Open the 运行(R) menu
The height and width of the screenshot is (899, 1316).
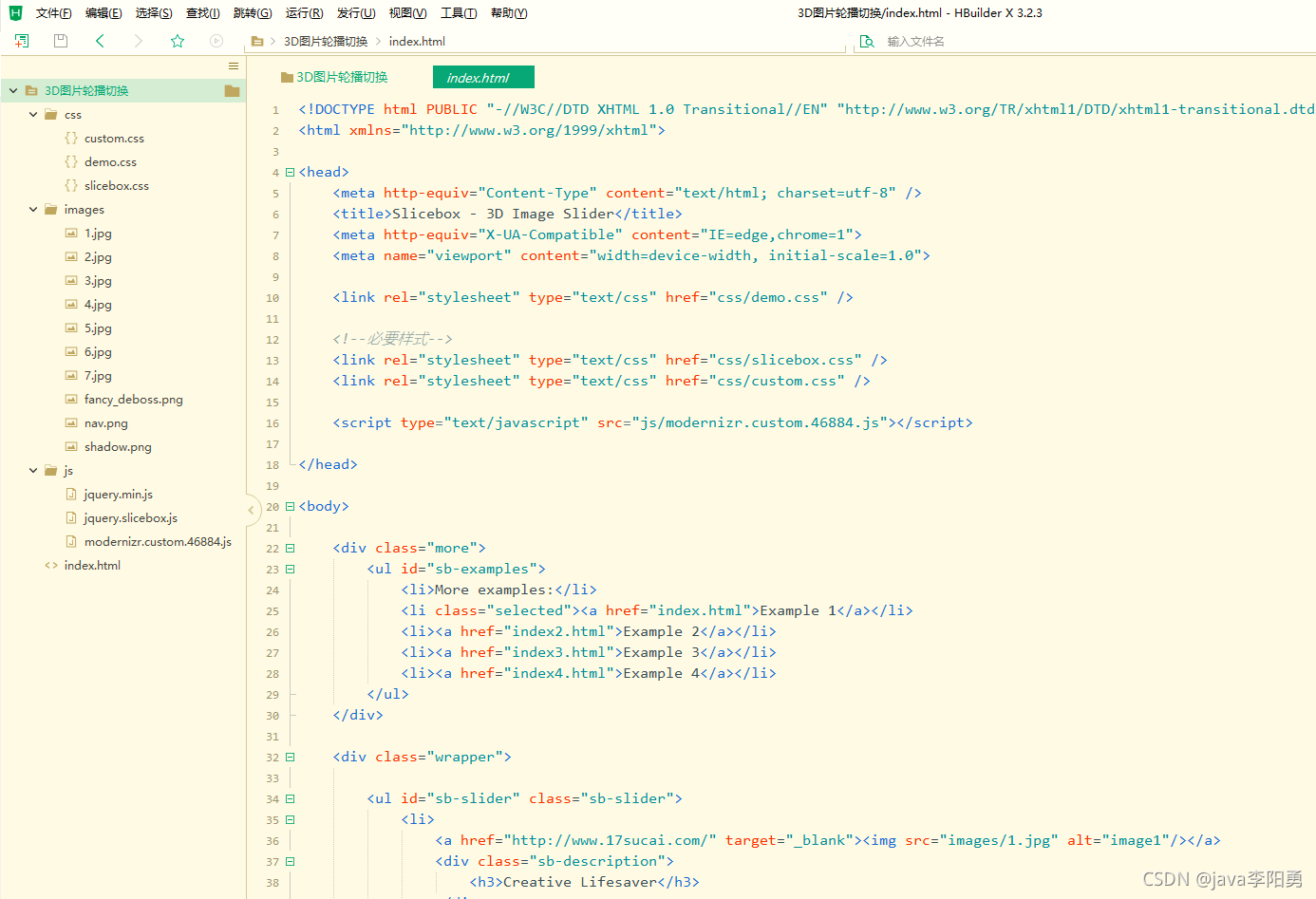click(304, 12)
